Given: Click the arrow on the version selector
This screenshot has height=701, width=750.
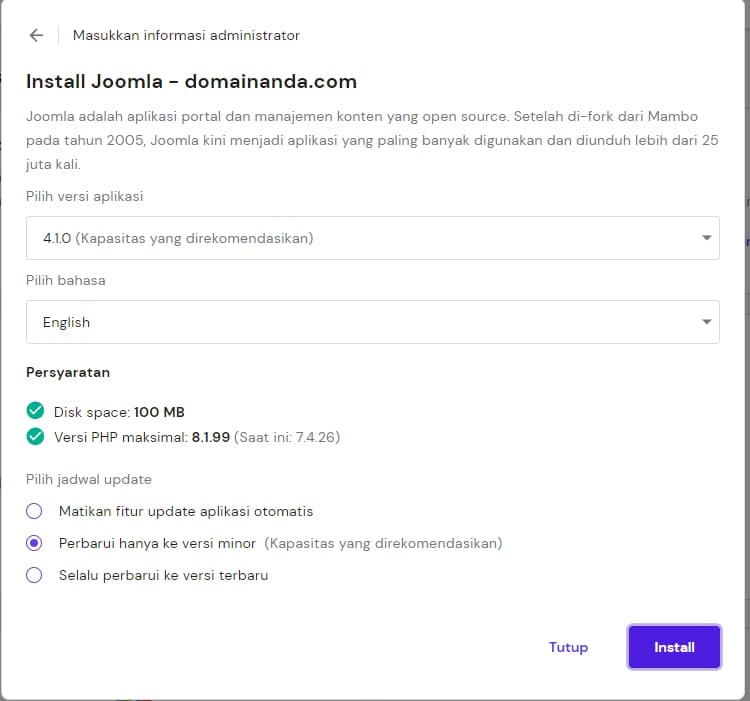Looking at the screenshot, I should pos(706,238).
